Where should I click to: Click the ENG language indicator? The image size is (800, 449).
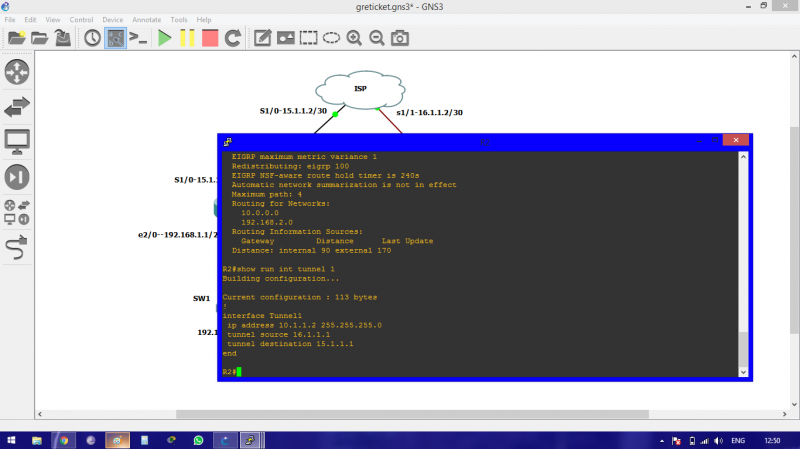[738, 441]
